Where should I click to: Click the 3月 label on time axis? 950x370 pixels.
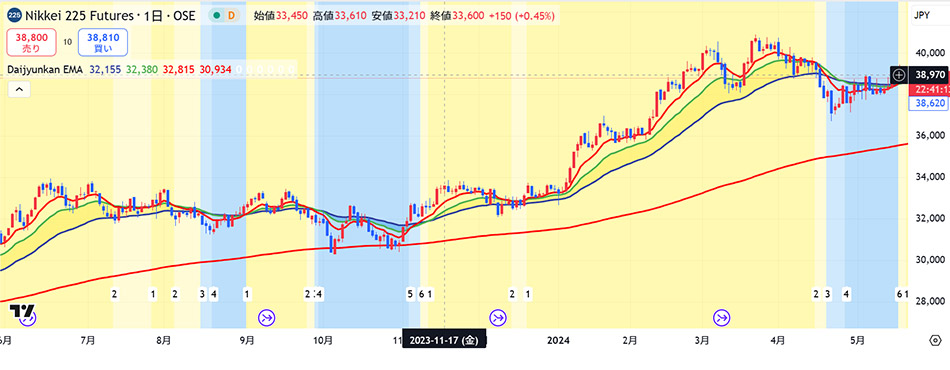(703, 340)
